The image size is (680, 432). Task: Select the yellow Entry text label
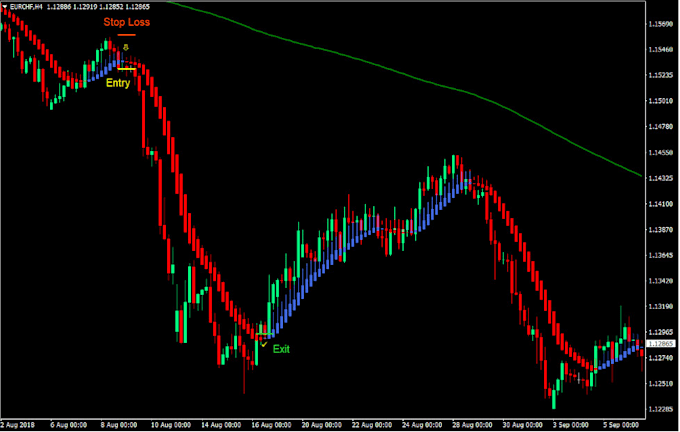pyautogui.click(x=118, y=83)
